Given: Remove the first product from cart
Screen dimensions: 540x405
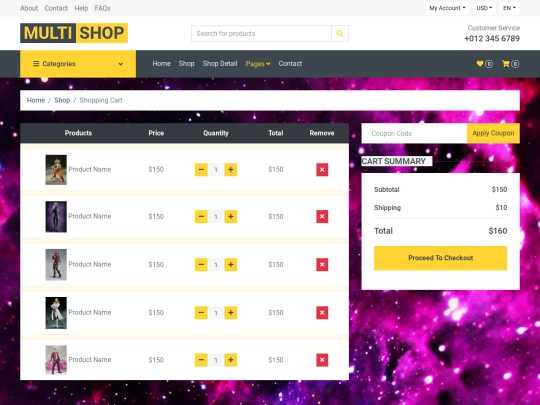Looking at the screenshot, I should [322, 169].
